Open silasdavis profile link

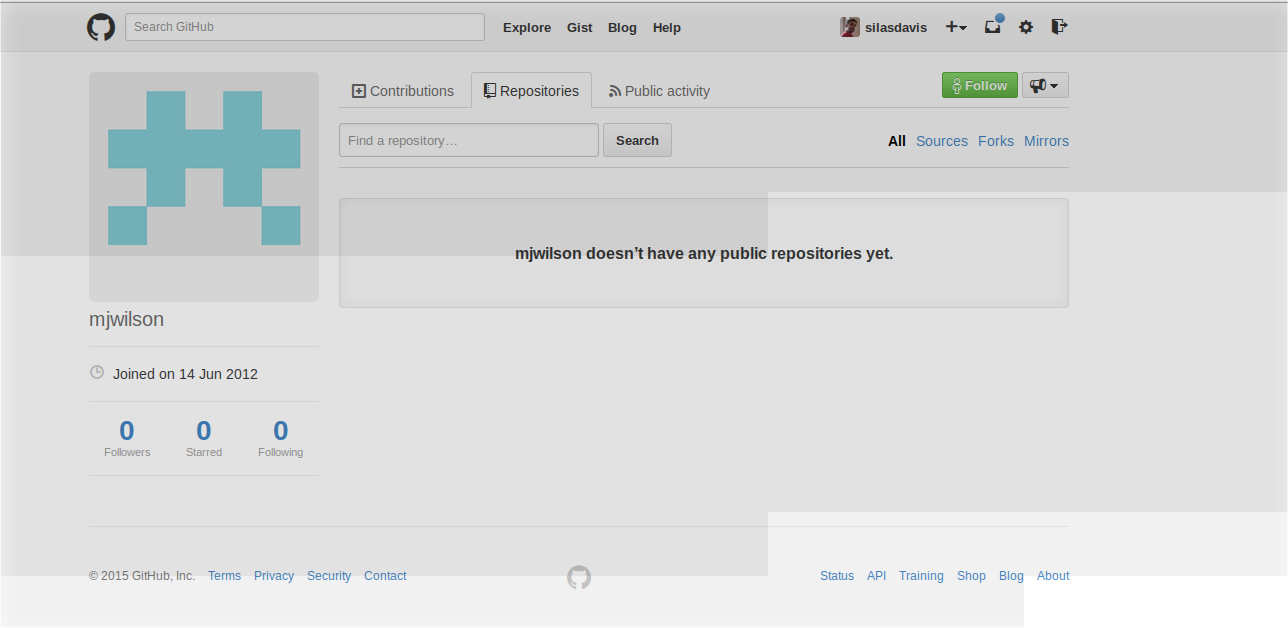point(896,27)
